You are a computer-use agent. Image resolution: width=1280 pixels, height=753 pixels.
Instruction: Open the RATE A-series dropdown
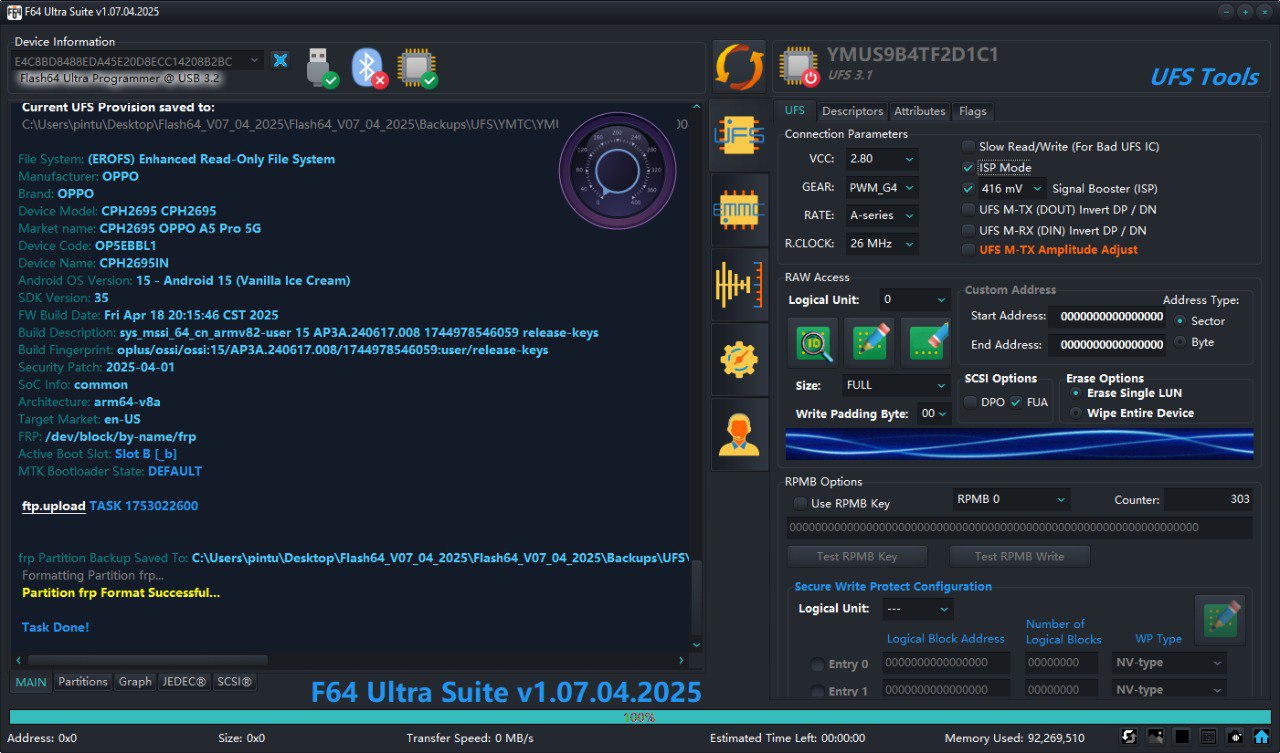(881, 215)
